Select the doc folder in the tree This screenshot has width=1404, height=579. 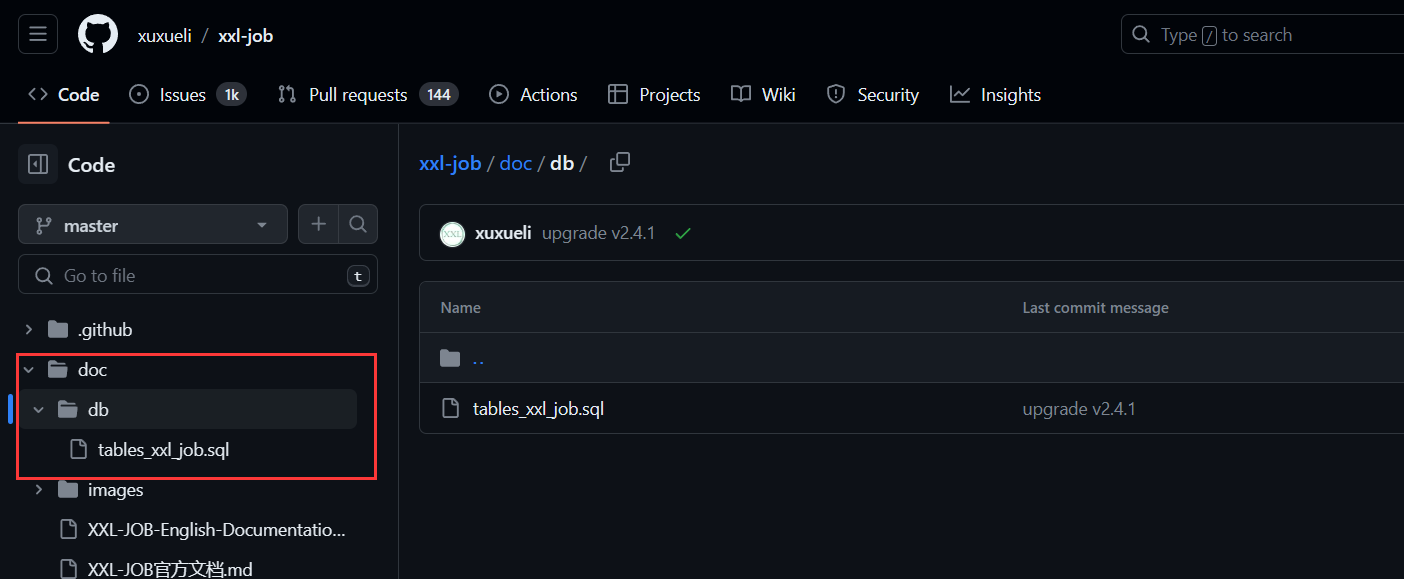click(x=92, y=370)
